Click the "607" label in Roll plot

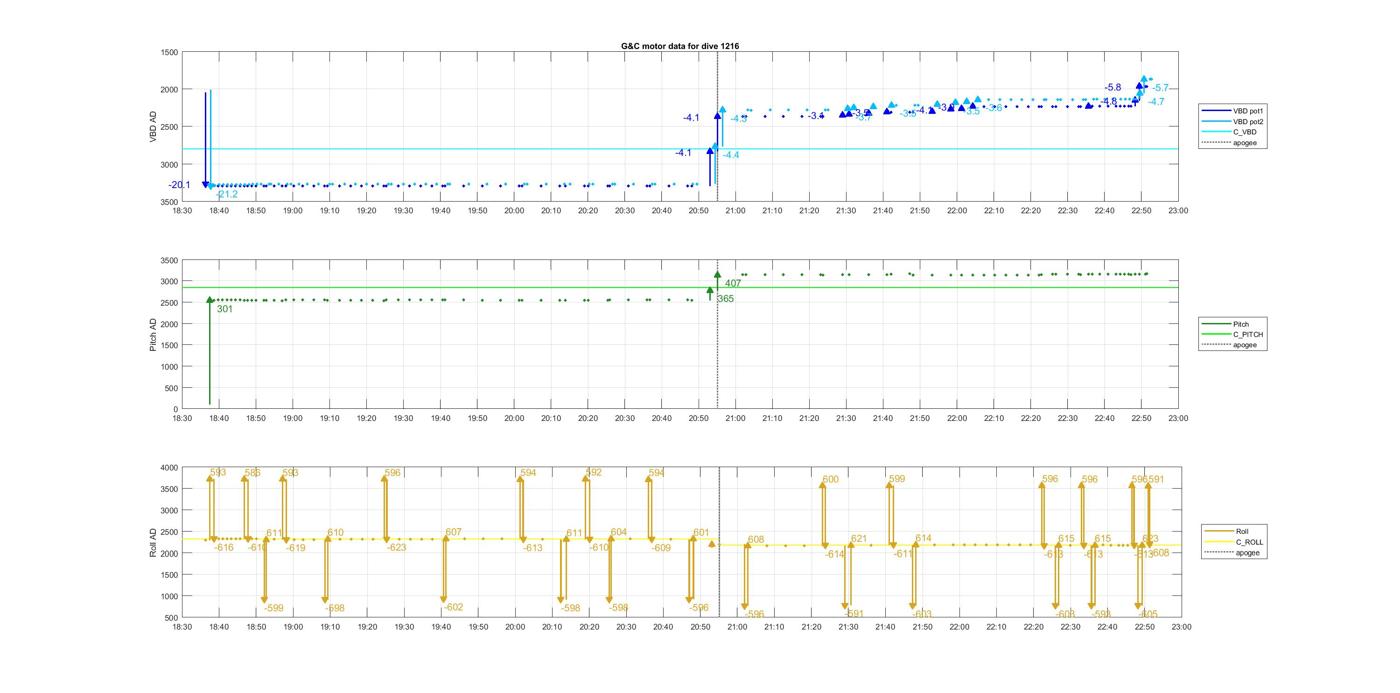[453, 533]
